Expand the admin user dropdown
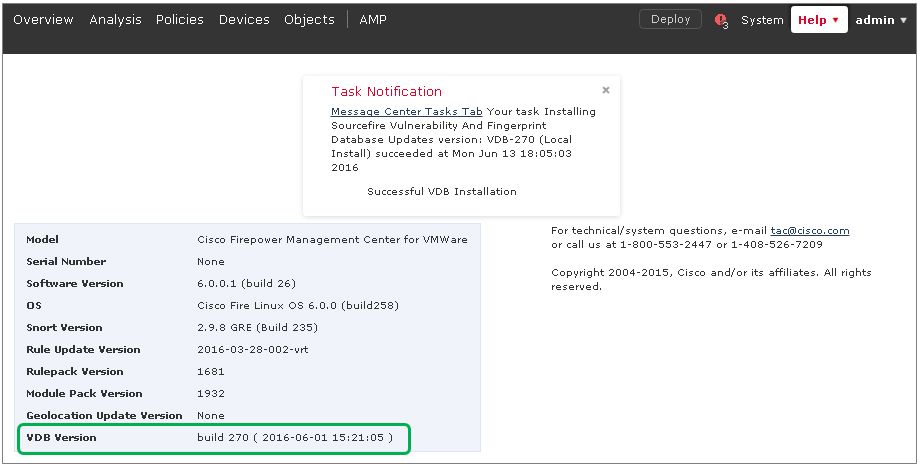Image resolution: width=921 pixels, height=467 pixels. (x=881, y=20)
